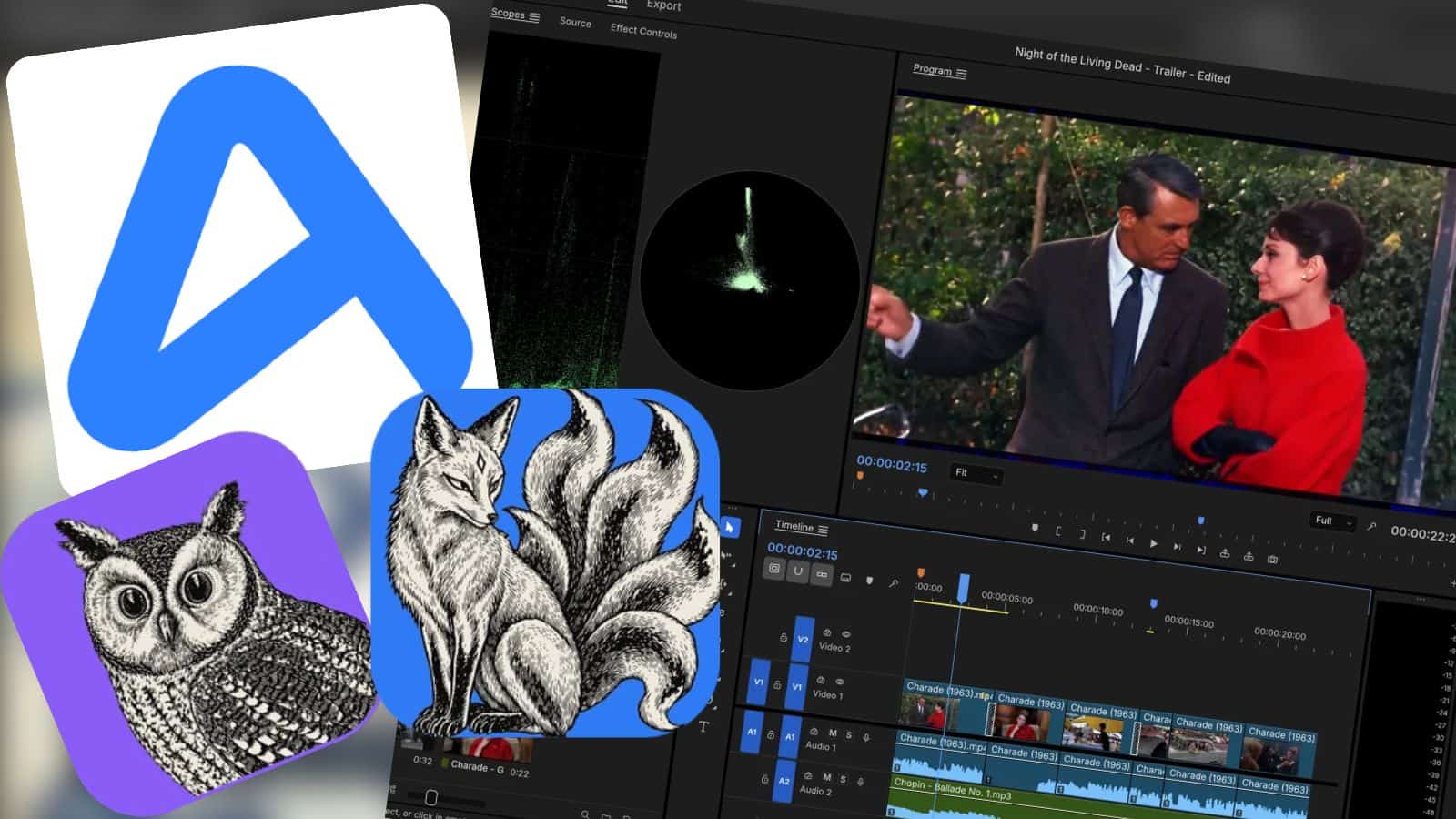Image resolution: width=1456 pixels, height=819 pixels.
Task: Click the Mark In bracket icon
Action: pyautogui.click(x=1058, y=531)
